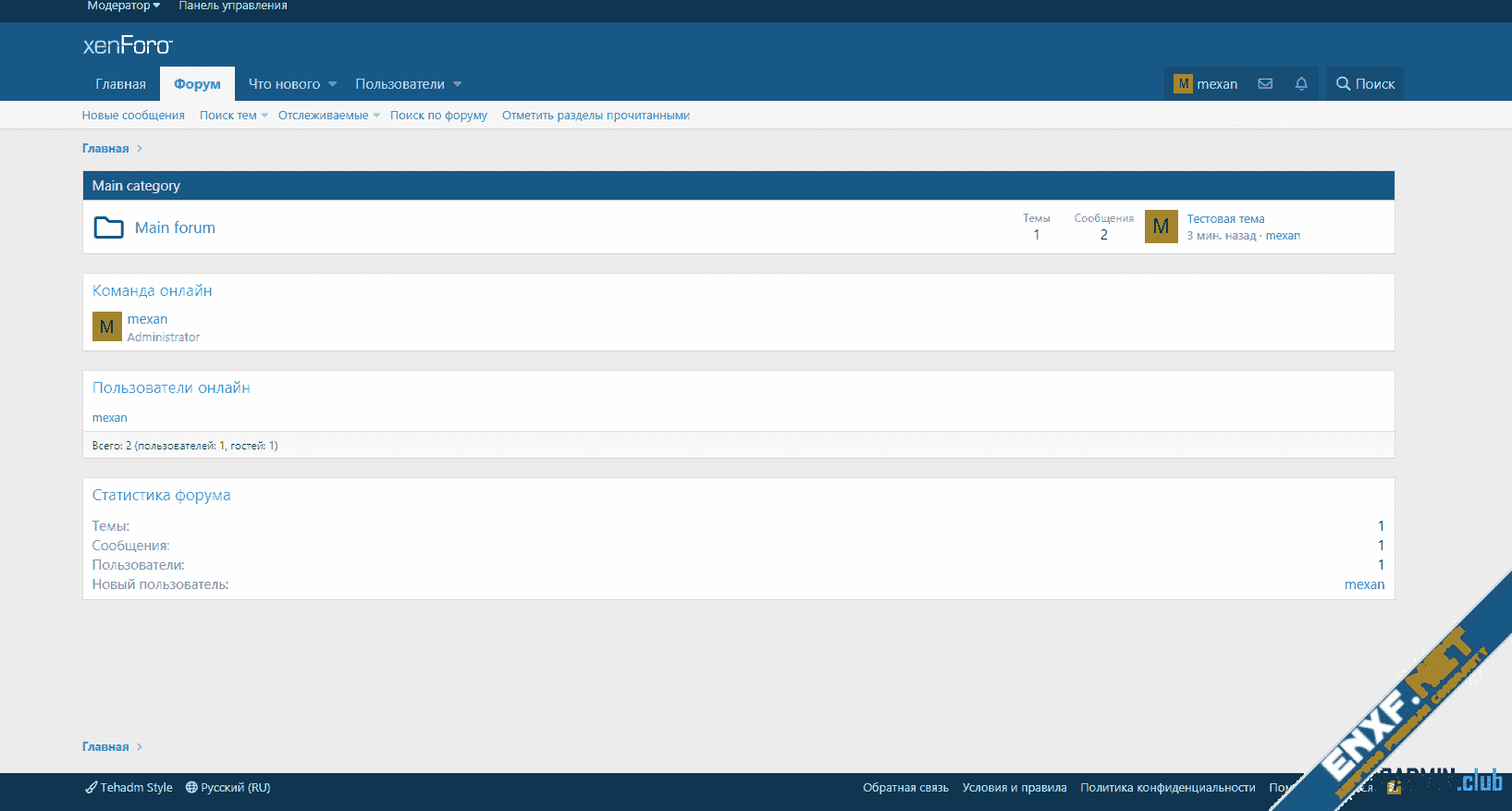
Task: Expand the Что нового dropdown arrow
Action: [x=333, y=84]
